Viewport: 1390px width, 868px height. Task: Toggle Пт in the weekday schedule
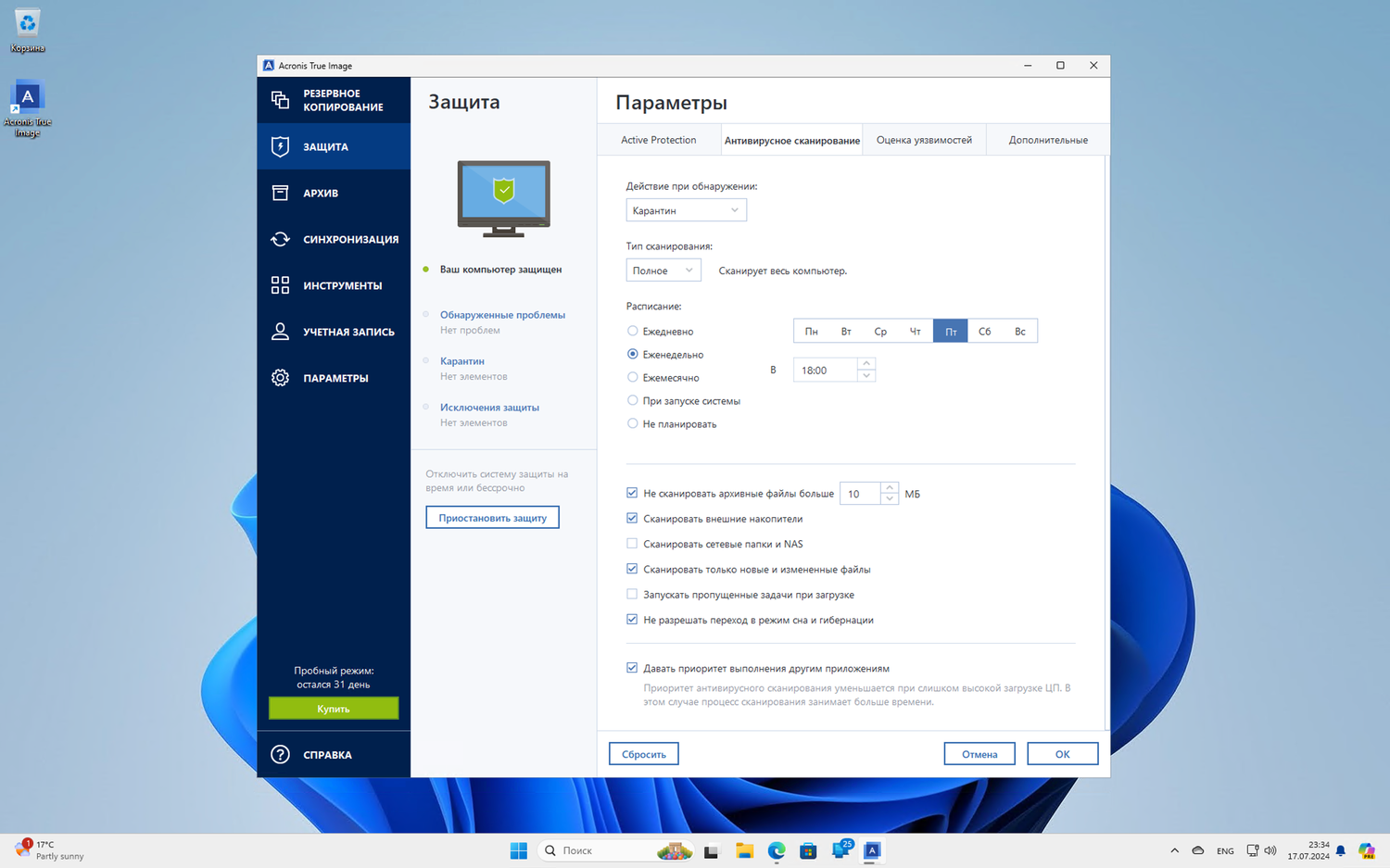click(951, 331)
